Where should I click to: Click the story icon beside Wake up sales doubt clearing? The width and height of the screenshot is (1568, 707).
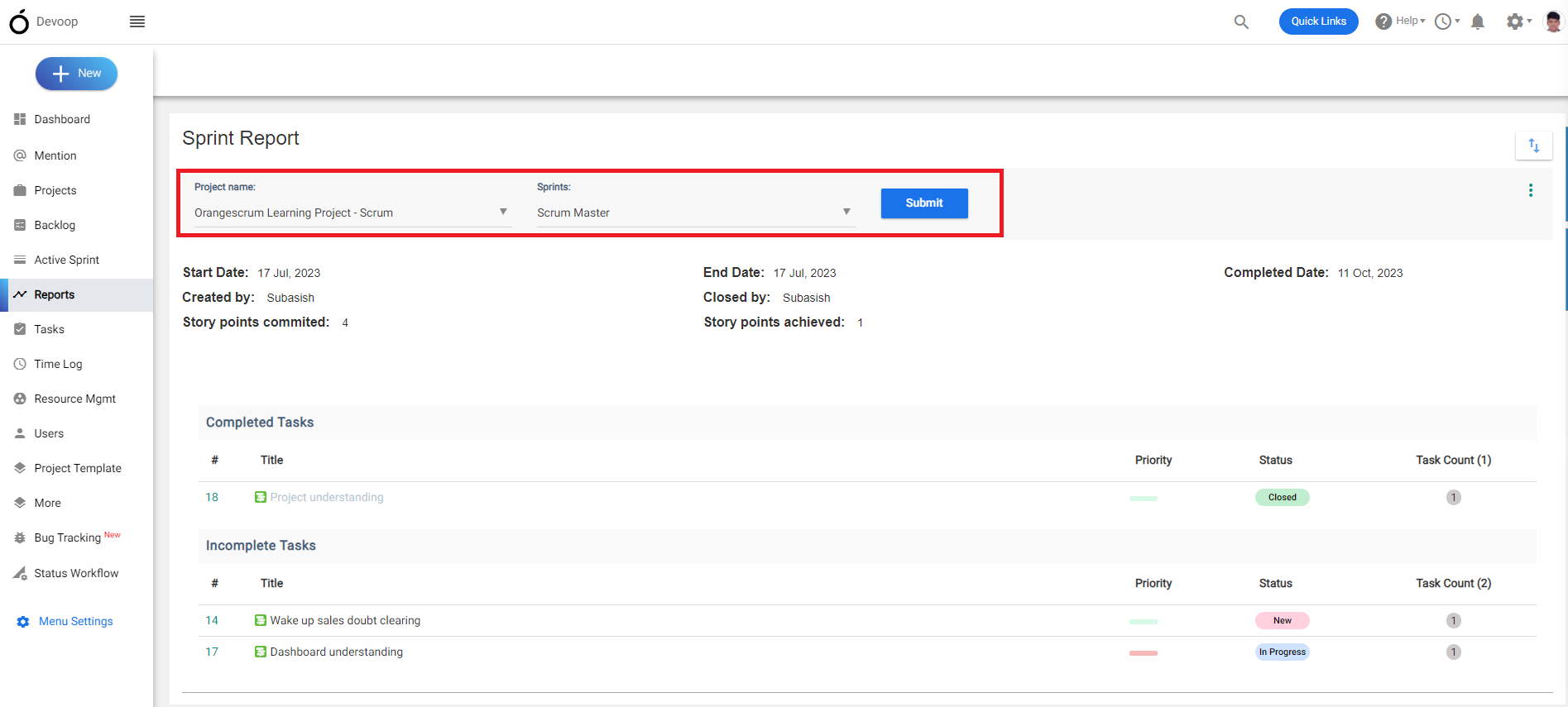click(261, 620)
